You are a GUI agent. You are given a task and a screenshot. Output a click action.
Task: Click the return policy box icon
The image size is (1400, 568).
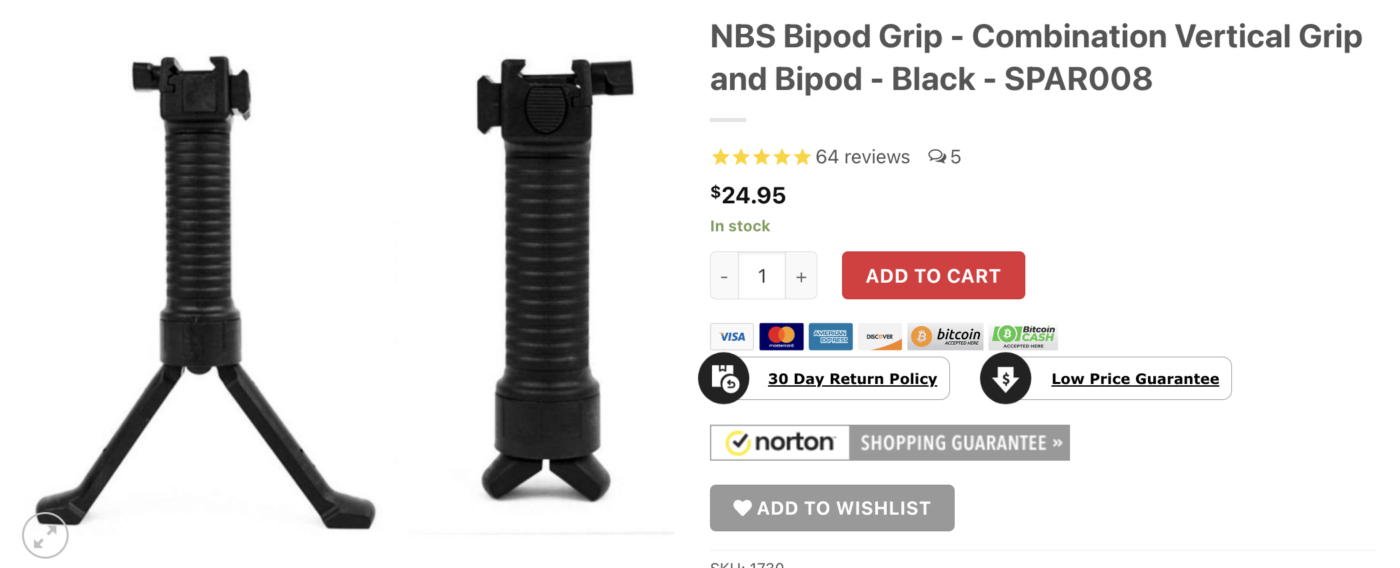[723, 378]
